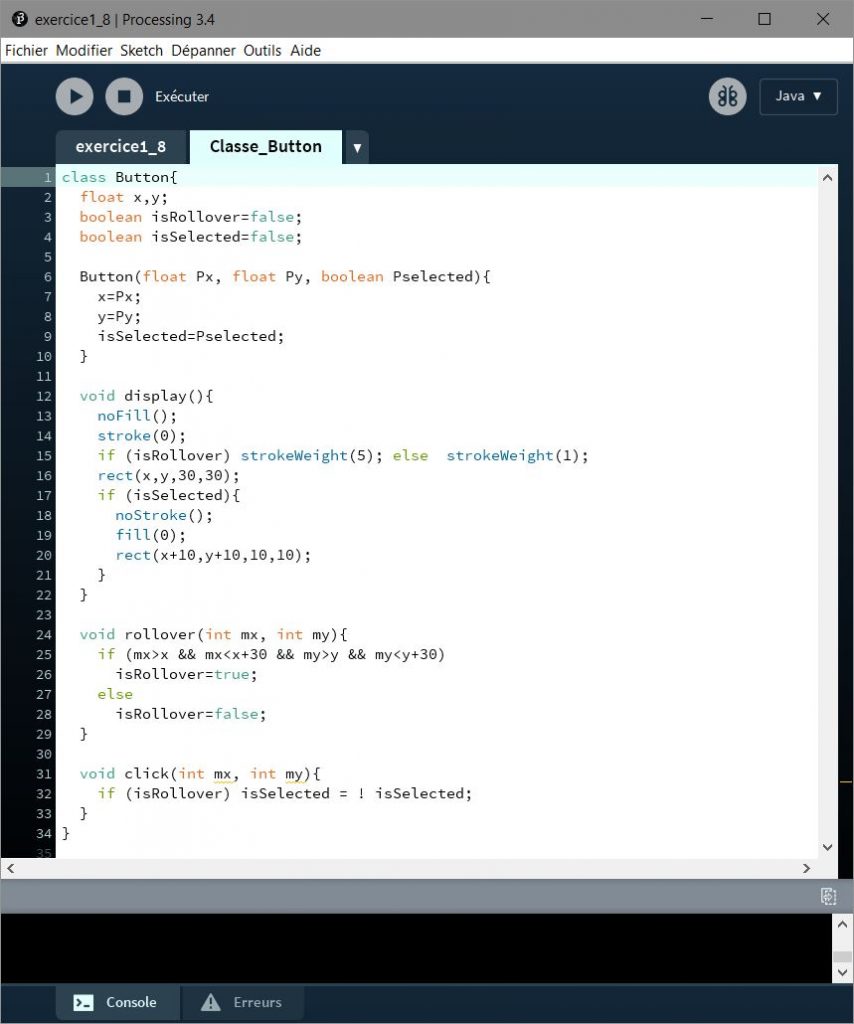This screenshot has width=854, height=1024.
Task: Open the debugger butterfly icon
Action: (x=727, y=97)
